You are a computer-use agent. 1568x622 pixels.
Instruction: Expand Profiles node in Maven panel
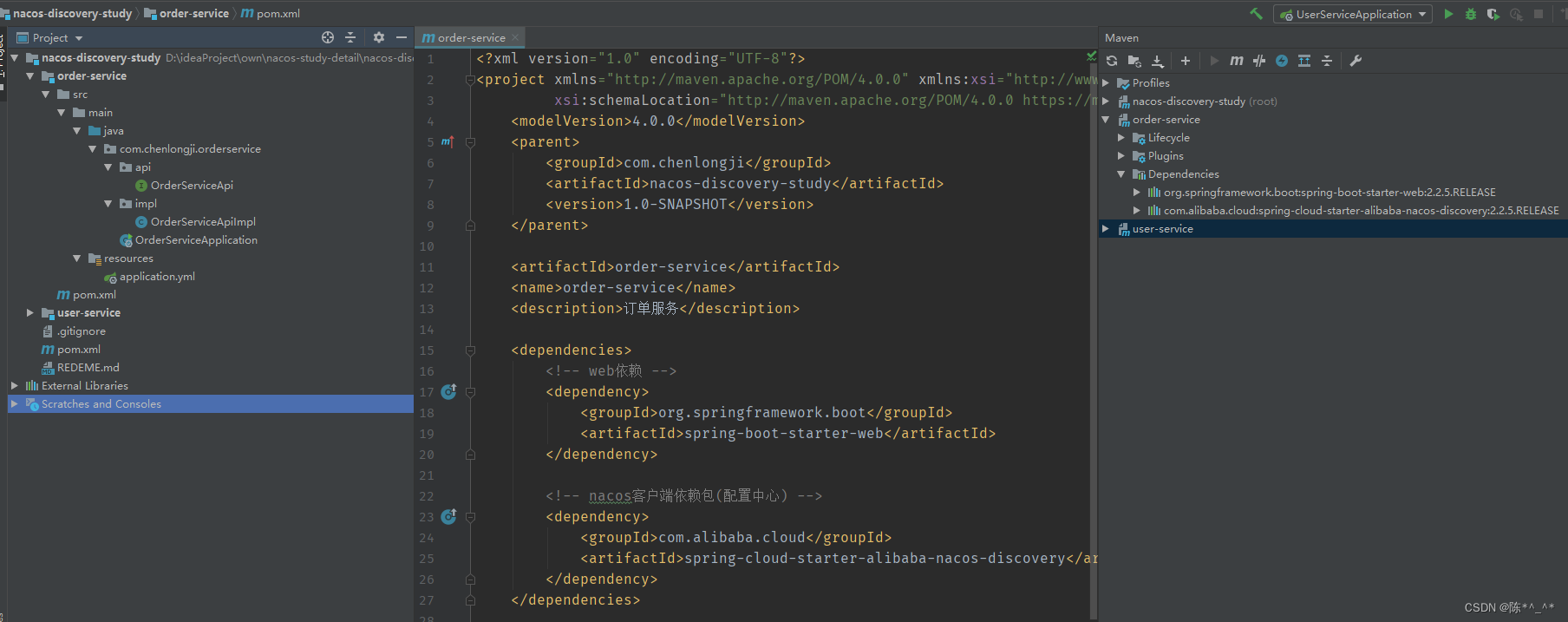click(x=1106, y=82)
